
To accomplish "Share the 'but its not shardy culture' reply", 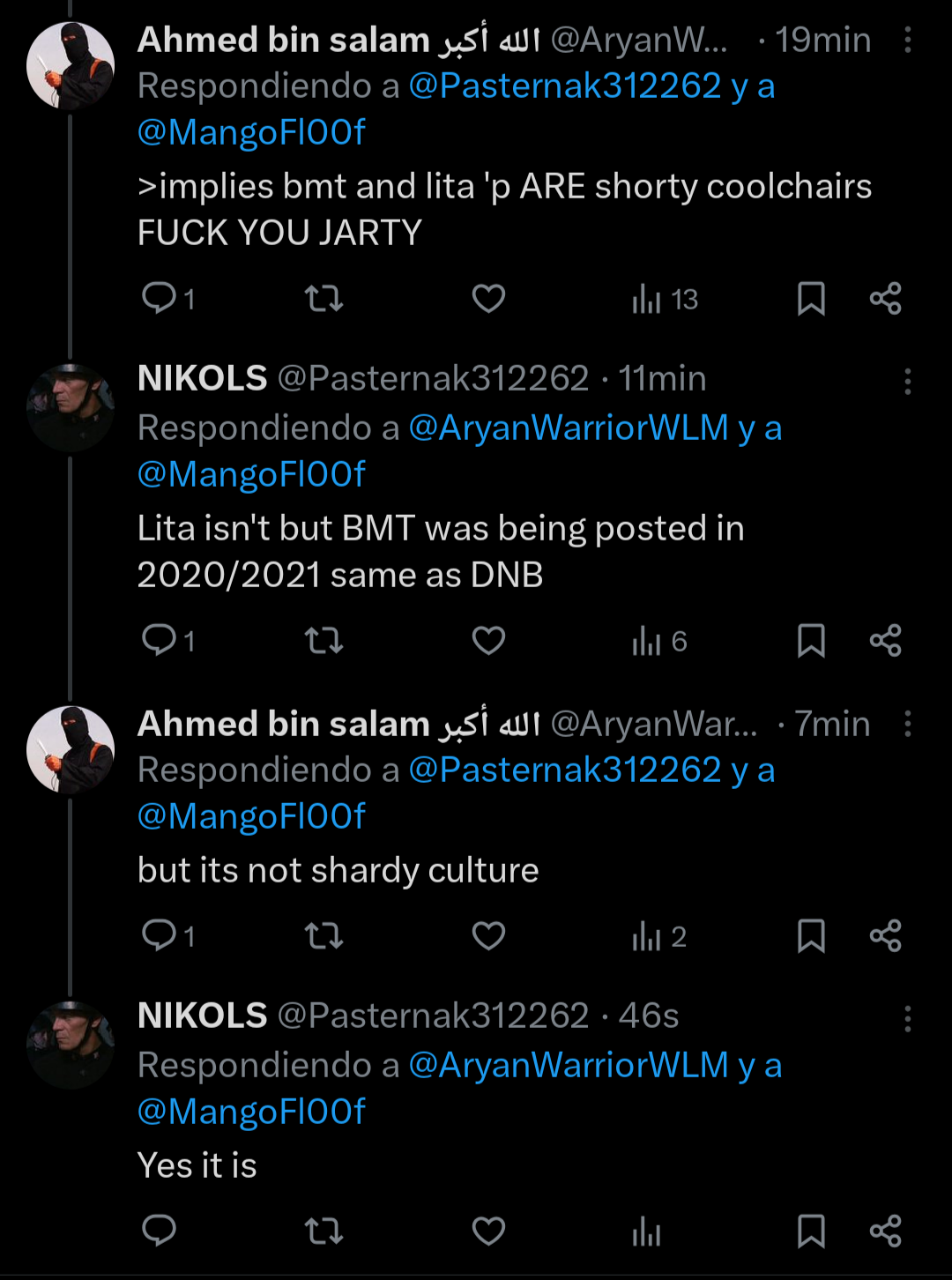I will (885, 936).
